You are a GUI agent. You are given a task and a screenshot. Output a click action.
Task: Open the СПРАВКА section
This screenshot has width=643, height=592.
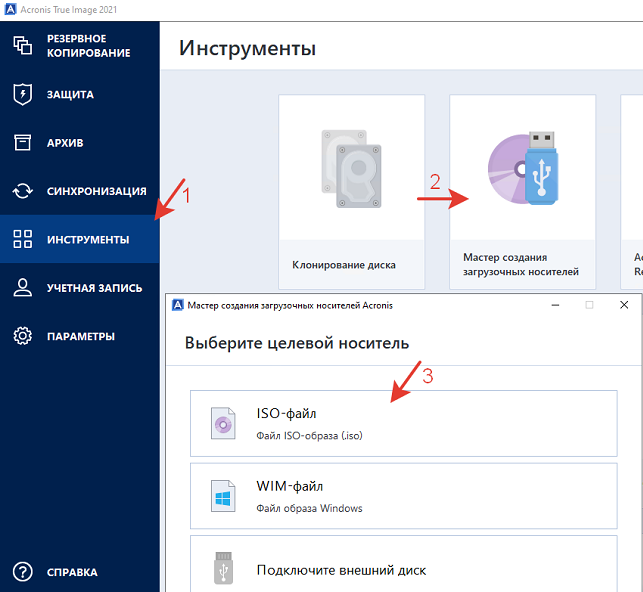tap(80, 572)
